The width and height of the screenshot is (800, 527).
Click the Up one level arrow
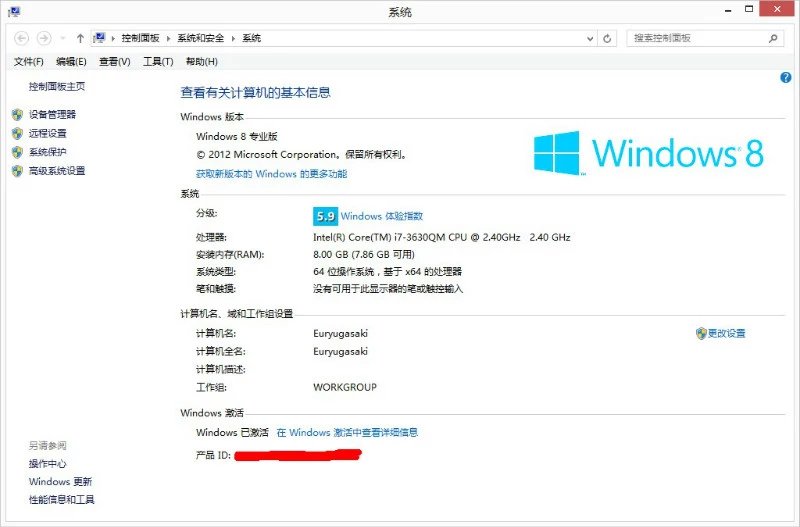79,38
